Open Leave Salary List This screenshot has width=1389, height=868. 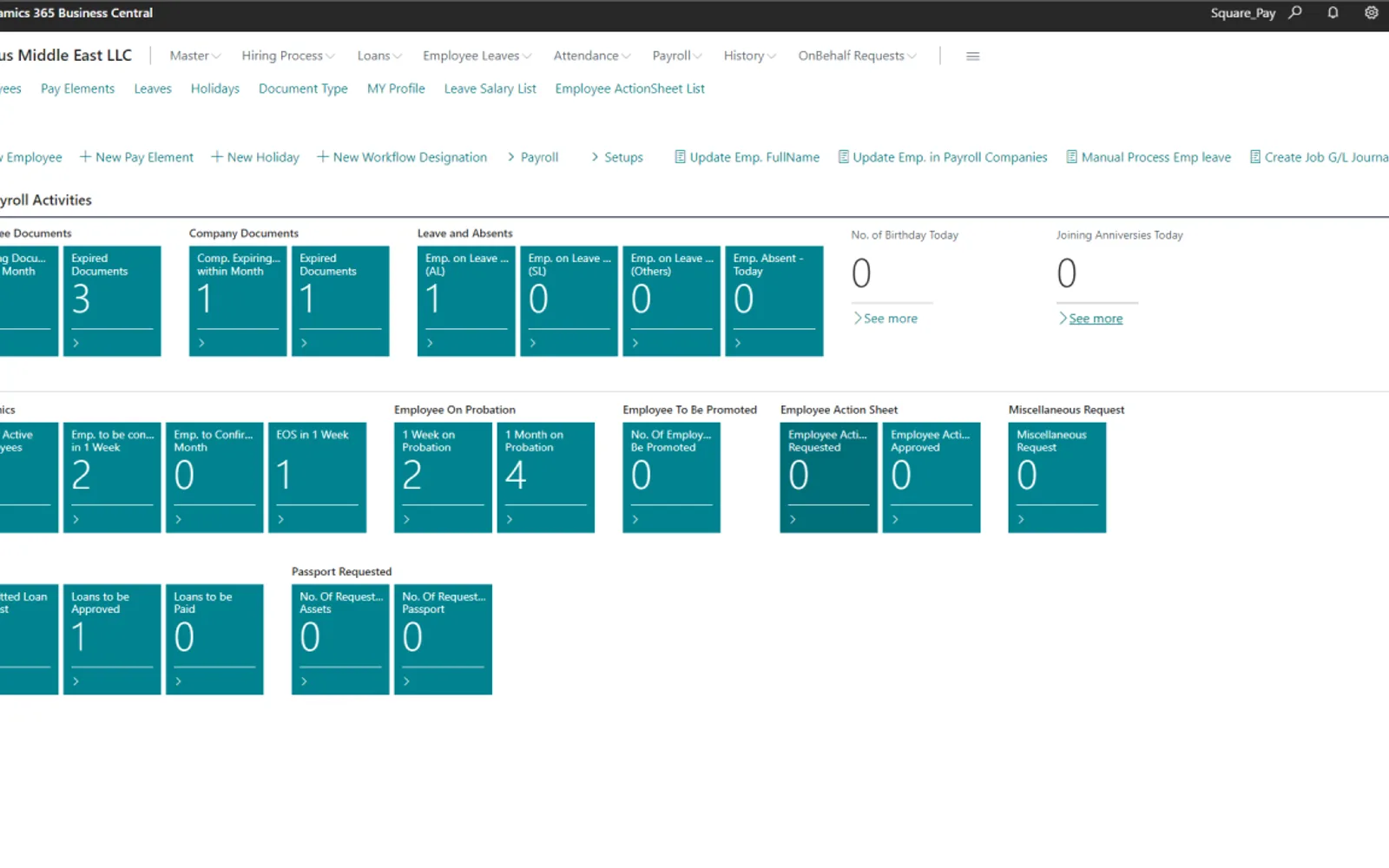490,89
